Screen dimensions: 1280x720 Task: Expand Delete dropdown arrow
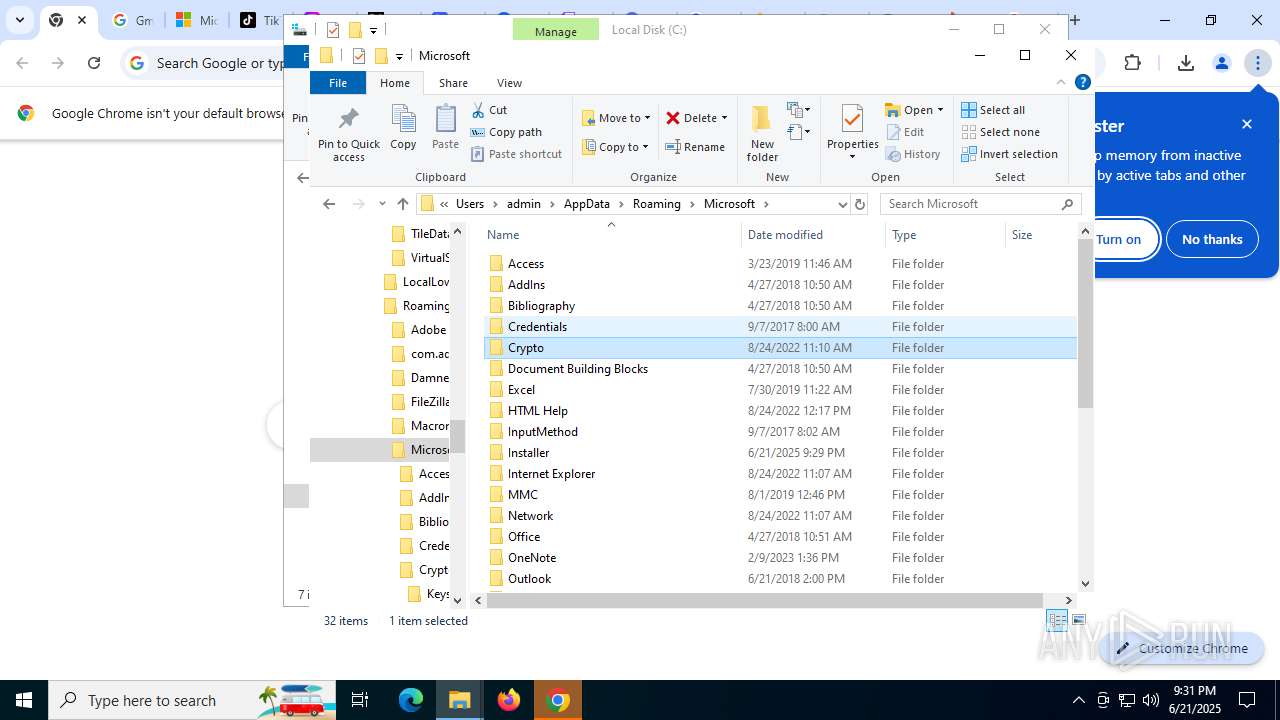point(724,118)
